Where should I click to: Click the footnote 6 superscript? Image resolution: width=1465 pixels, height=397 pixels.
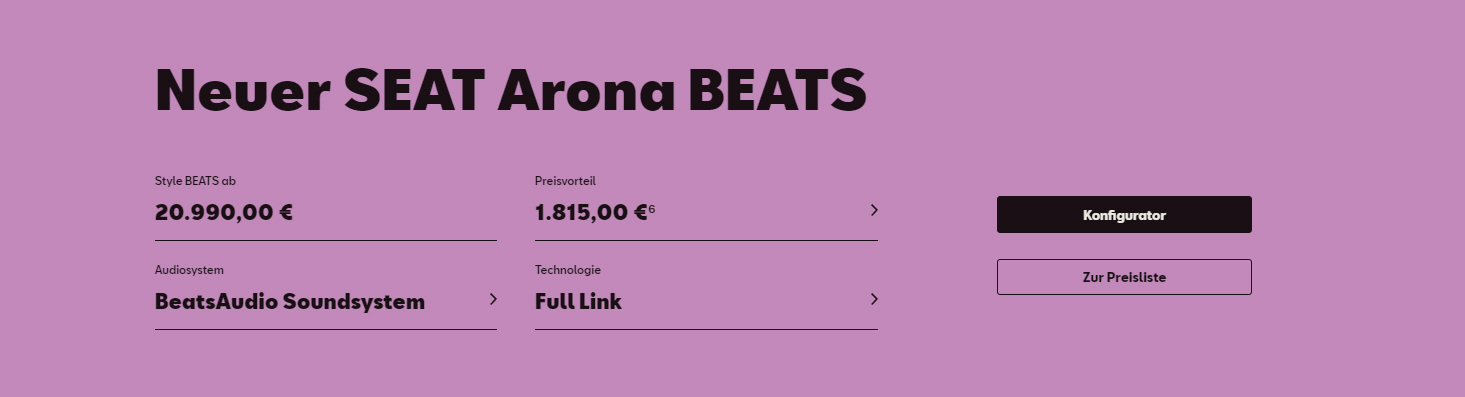652,208
